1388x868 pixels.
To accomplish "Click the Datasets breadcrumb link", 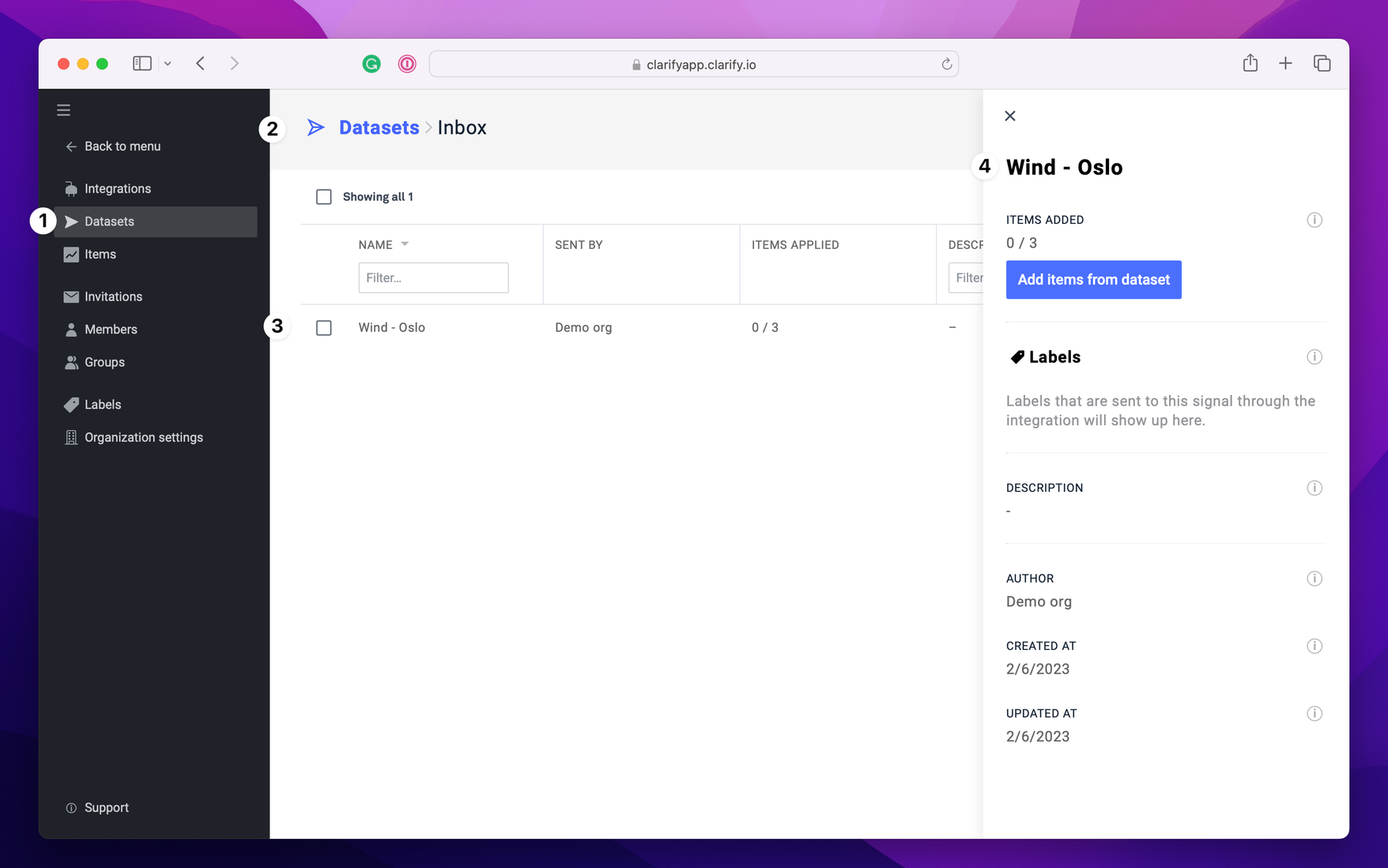I will (379, 127).
